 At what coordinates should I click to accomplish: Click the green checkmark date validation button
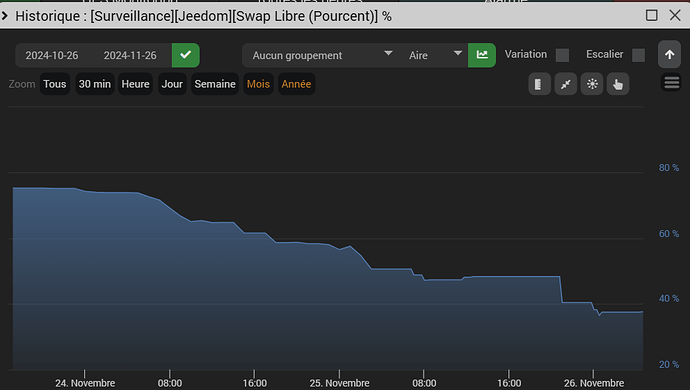point(186,55)
